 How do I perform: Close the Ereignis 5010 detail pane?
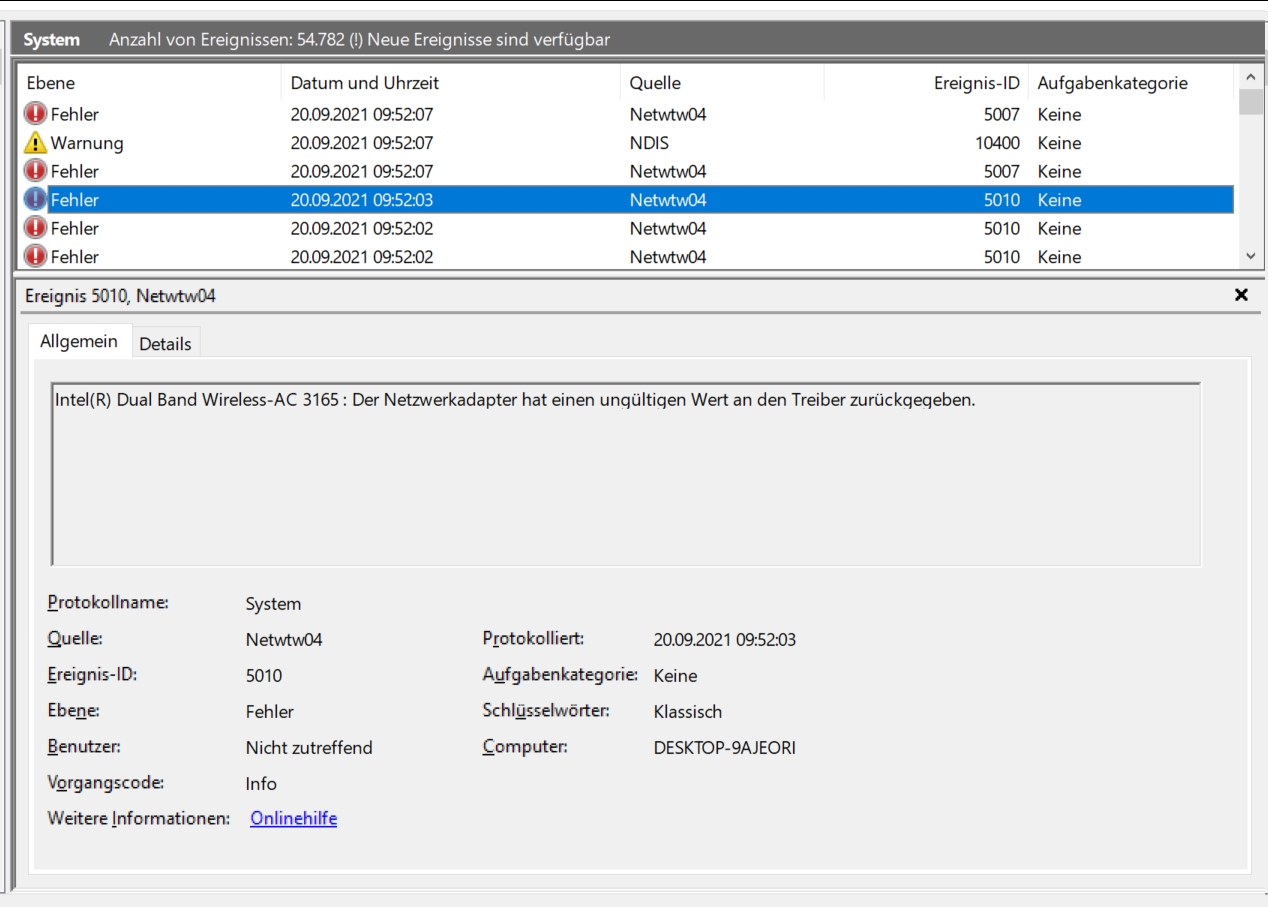(x=1241, y=295)
